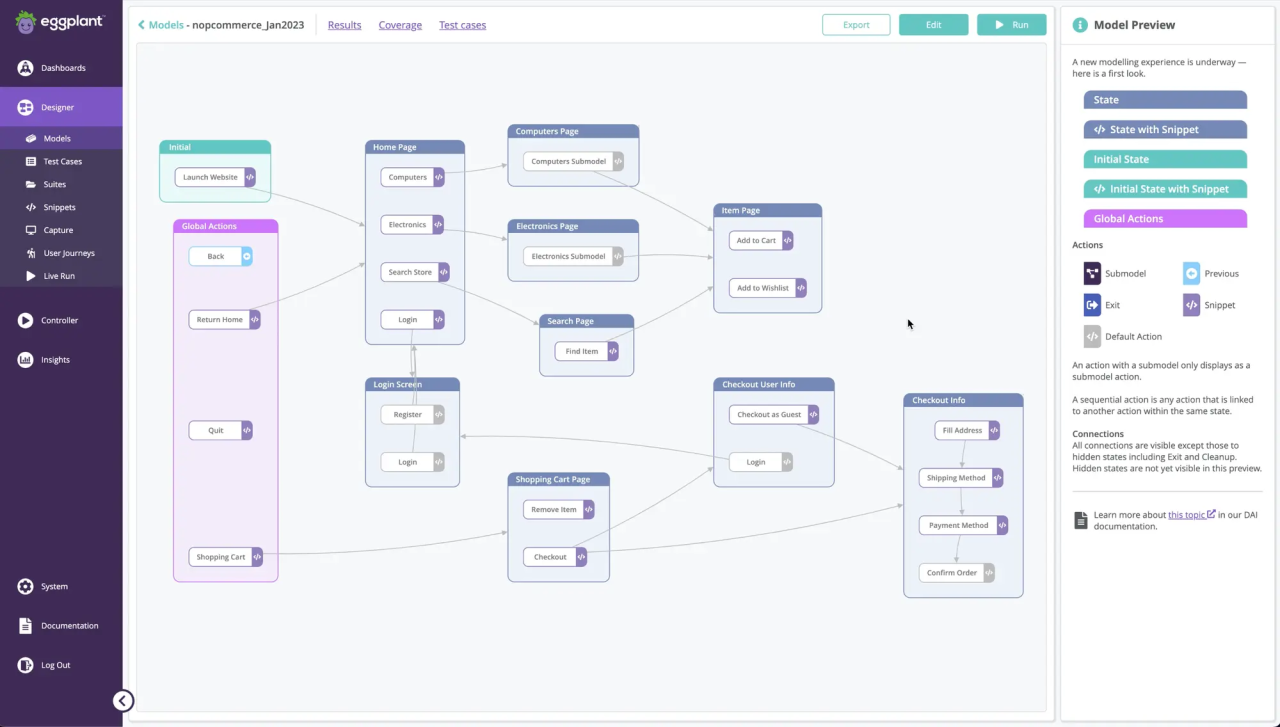Image resolution: width=1280 pixels, height=727 pixels.
Task: Click the icon on Electronics Submodel
Action: point(617,256)
